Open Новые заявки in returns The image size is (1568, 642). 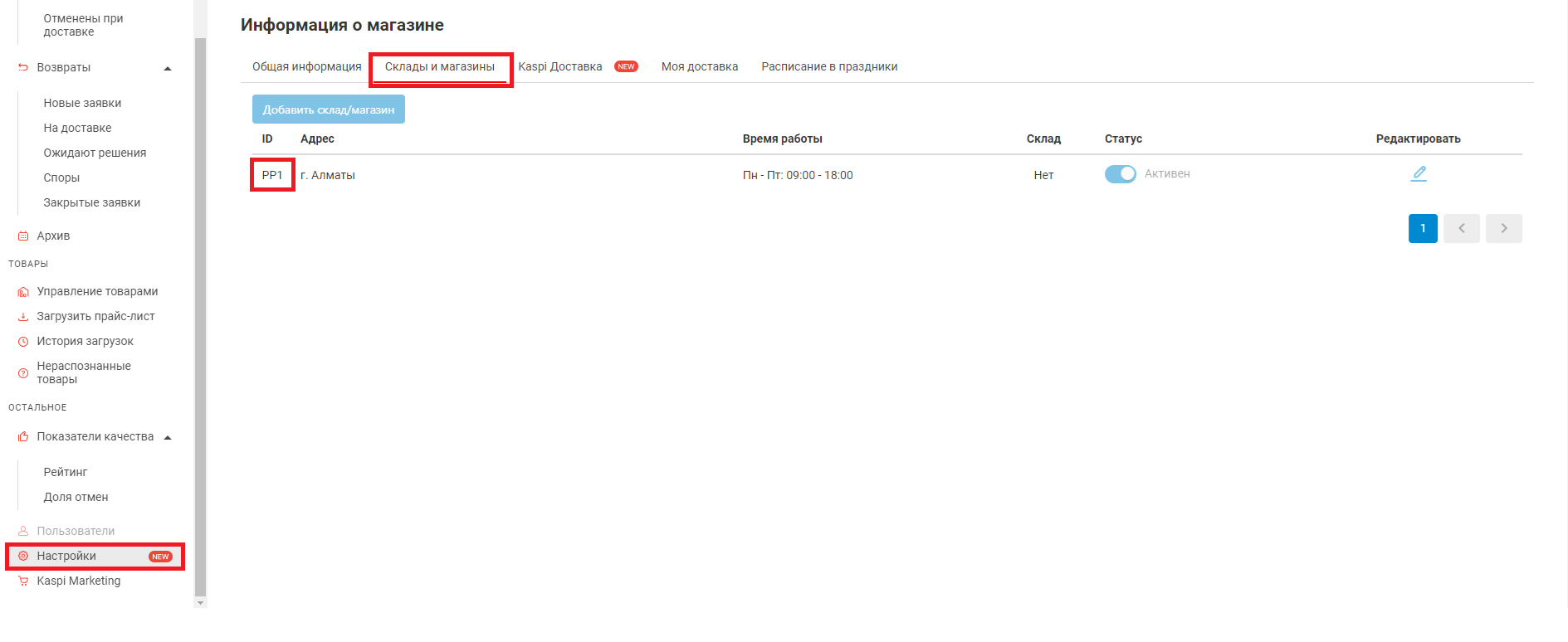82,103
